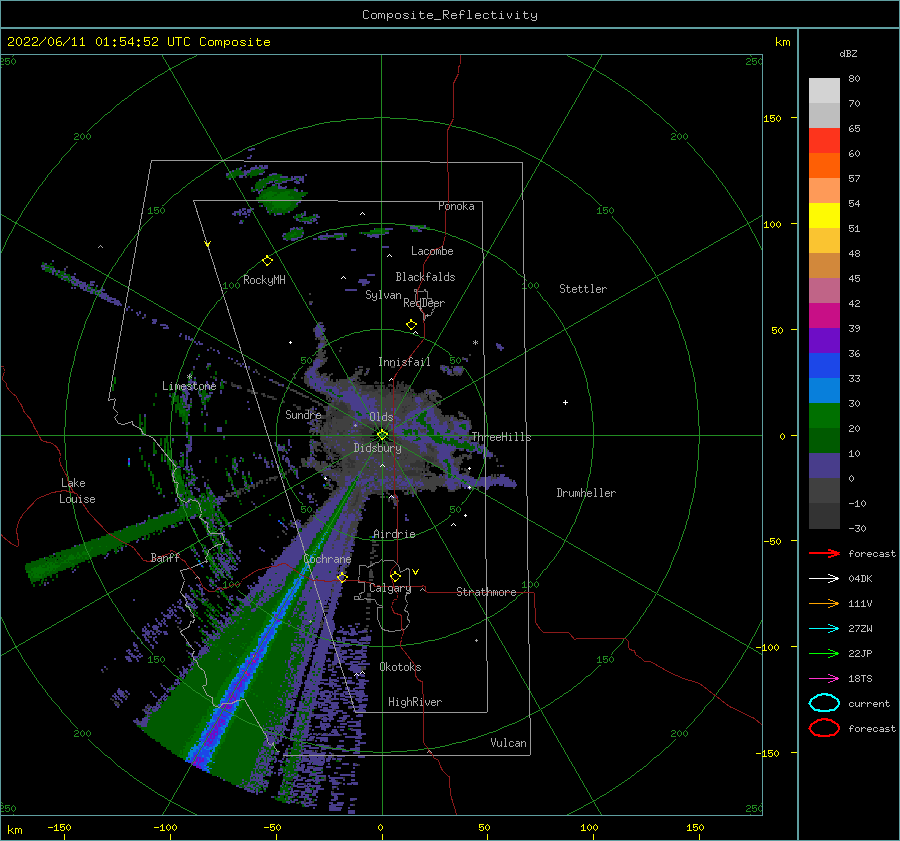Click the Olds label
Image resolution: width=900 pixels, height=841 pixels.
point(381,417)
